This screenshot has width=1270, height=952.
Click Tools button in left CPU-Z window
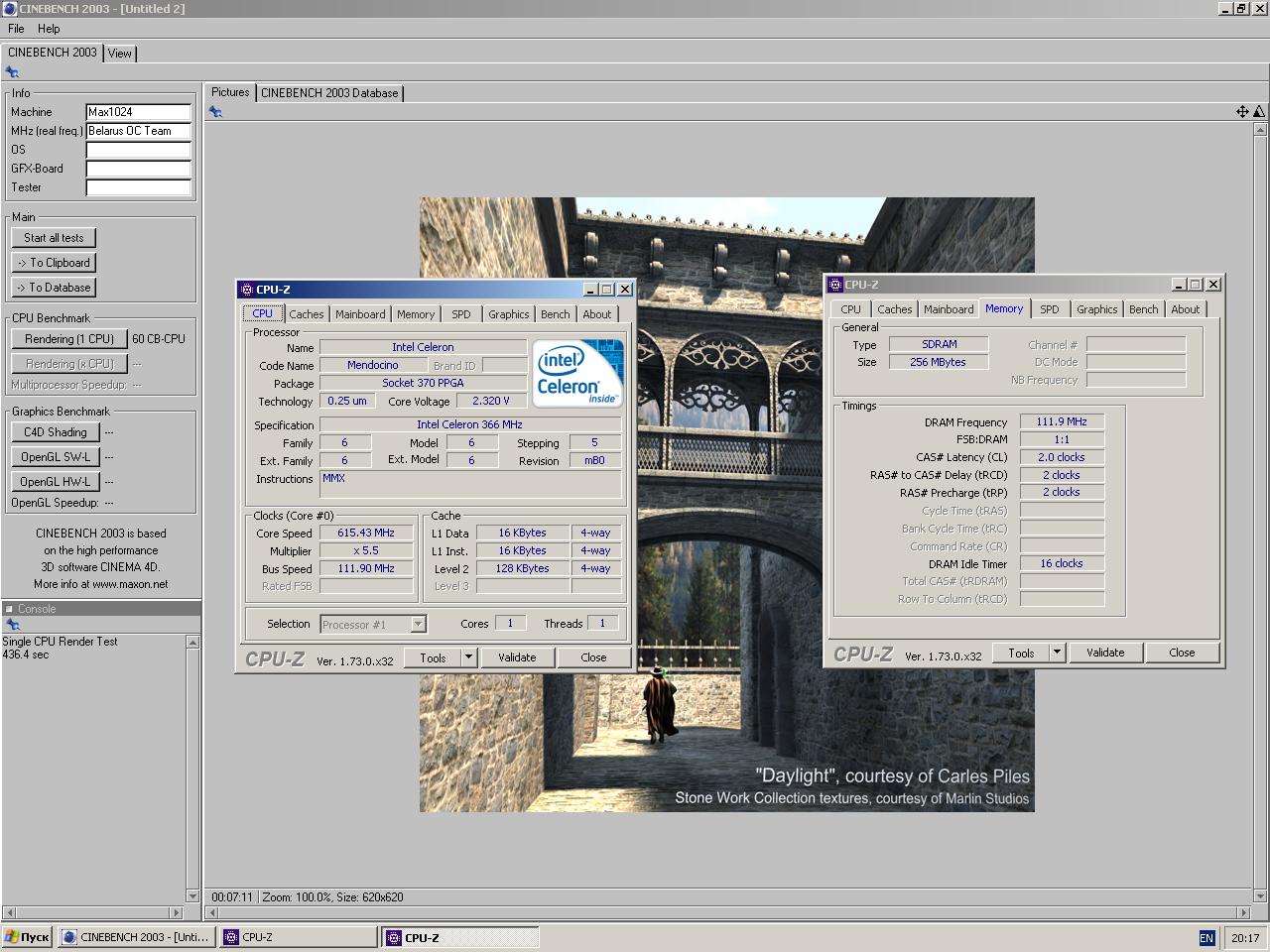point(434,657)
